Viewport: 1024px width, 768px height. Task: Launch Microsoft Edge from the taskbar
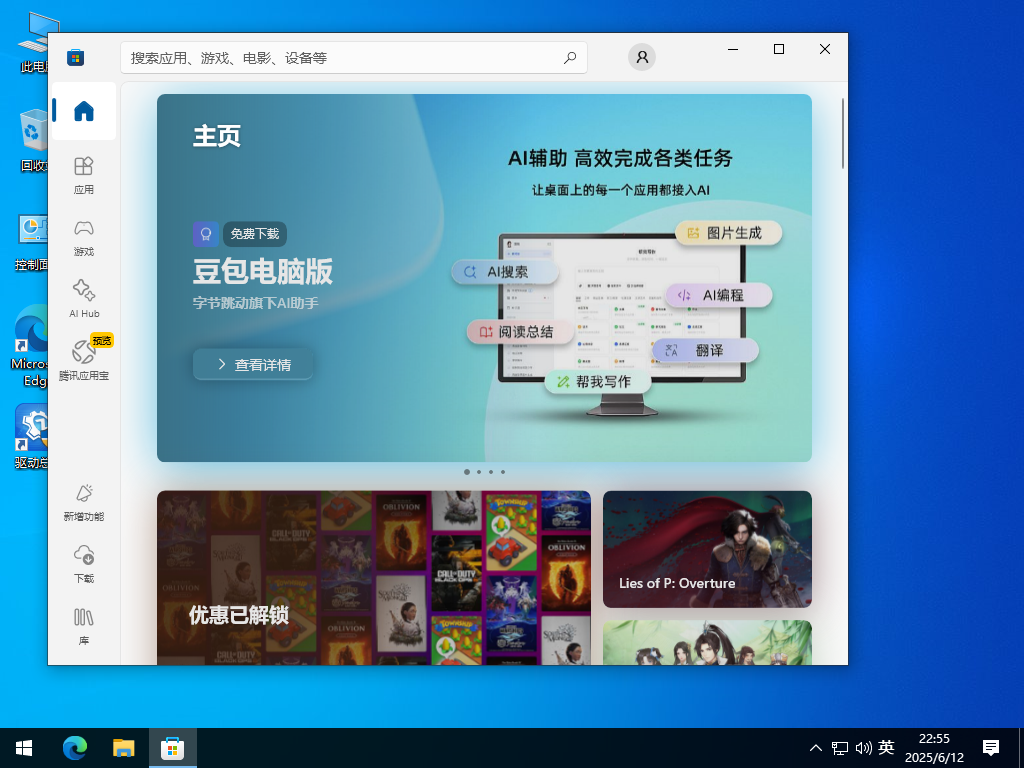pos(74,748)
